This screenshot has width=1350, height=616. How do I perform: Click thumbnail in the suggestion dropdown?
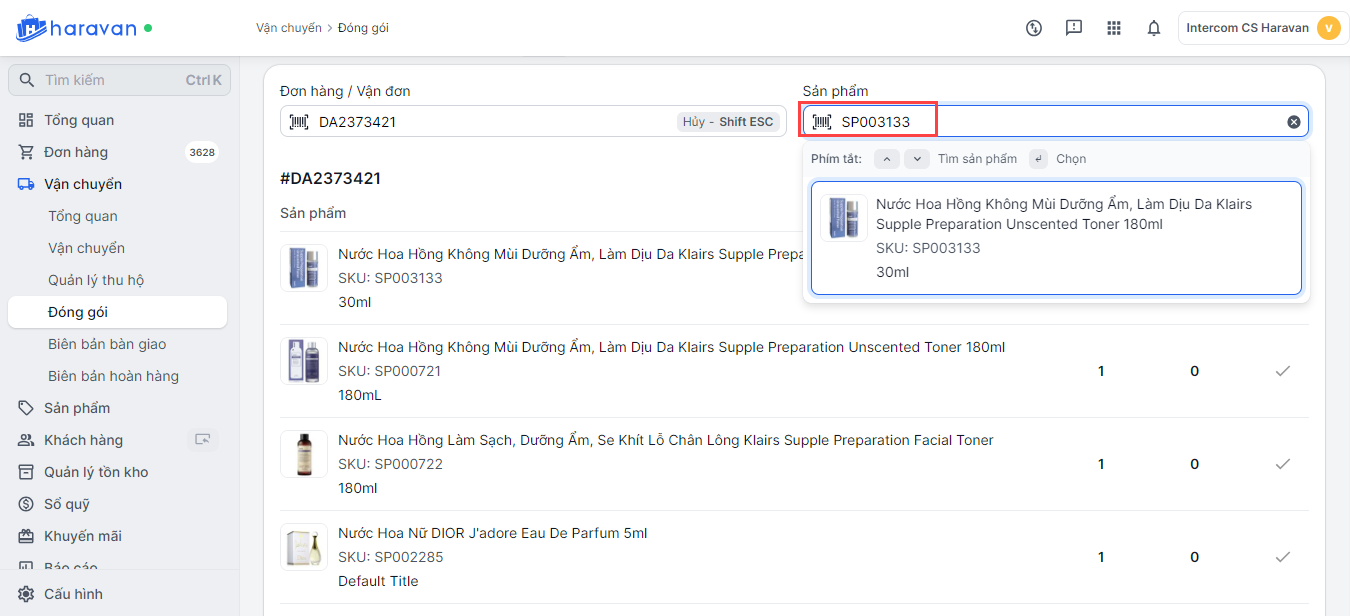click(844, 218)
